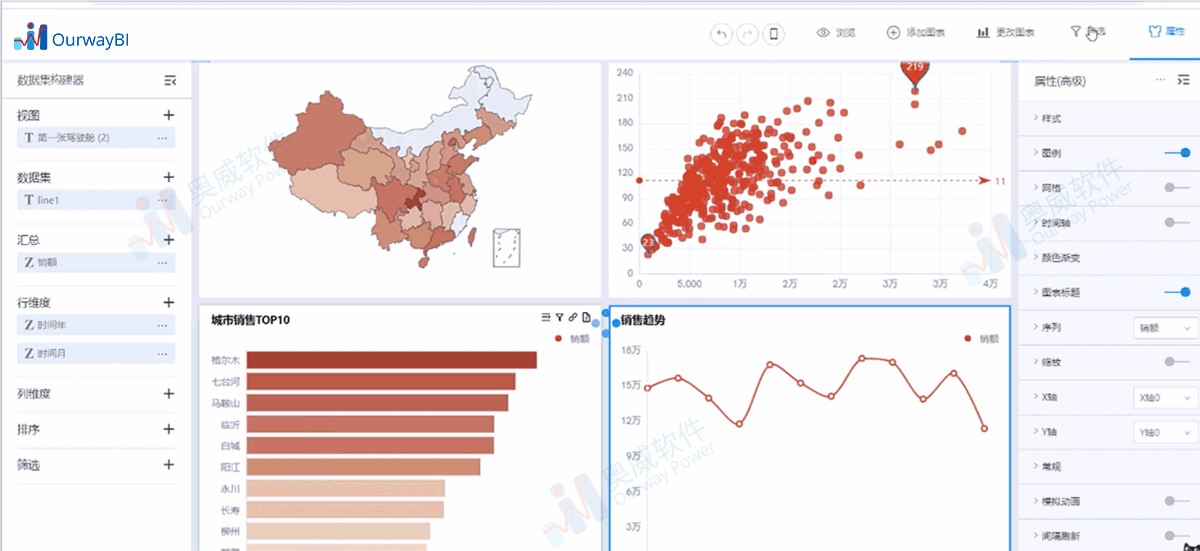
Task: Select the line1 dataset item
Action: click(96, 200)
